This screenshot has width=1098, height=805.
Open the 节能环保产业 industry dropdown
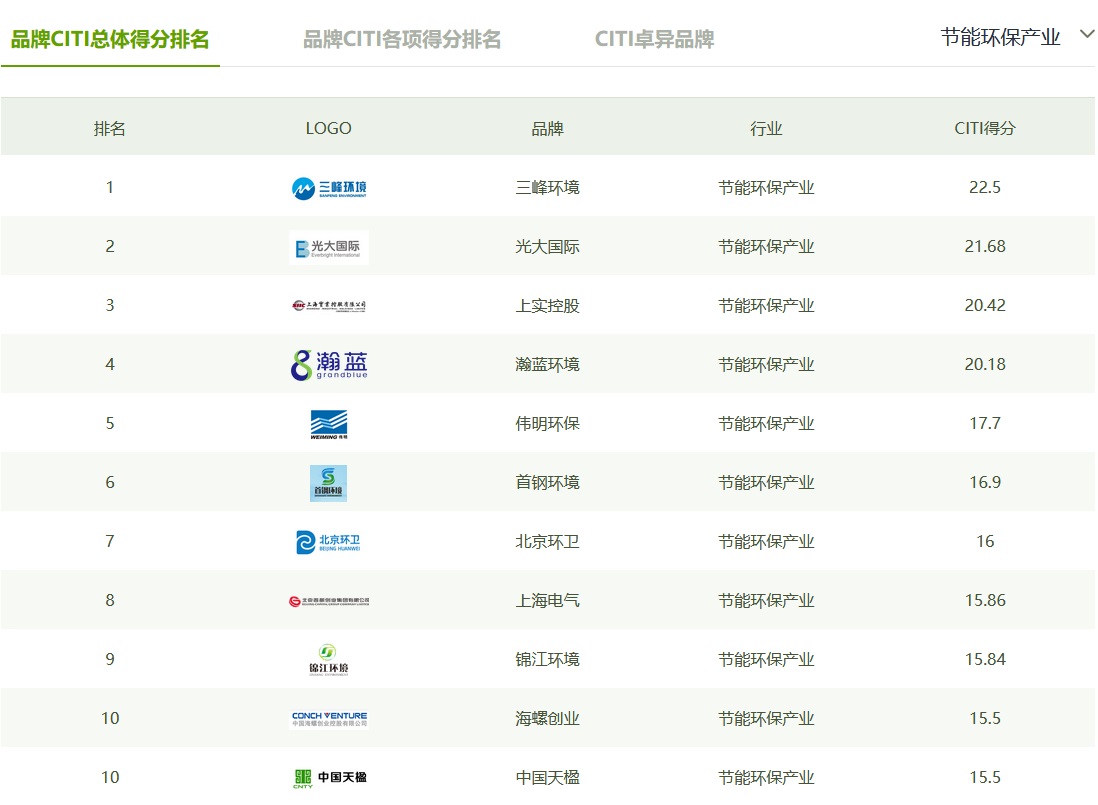tap(1000, 38)
